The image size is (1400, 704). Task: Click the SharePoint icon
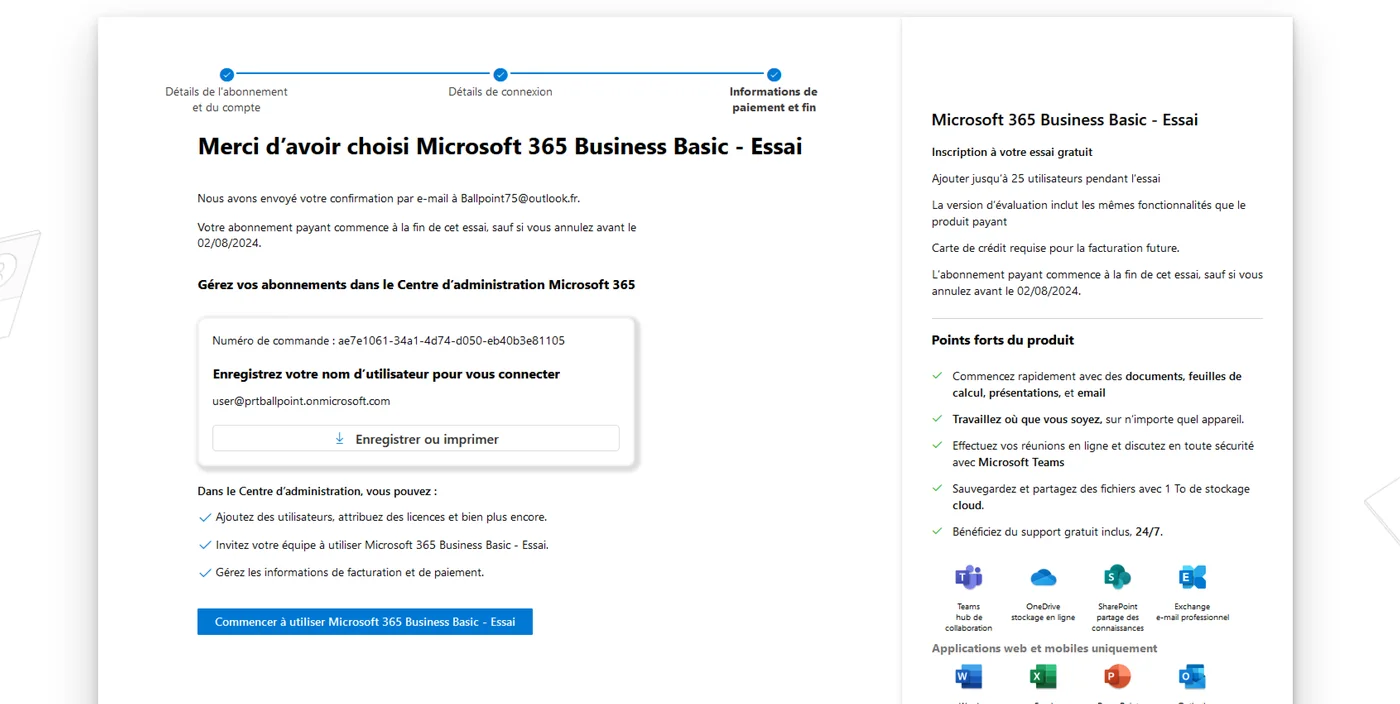coord(1117,578)
